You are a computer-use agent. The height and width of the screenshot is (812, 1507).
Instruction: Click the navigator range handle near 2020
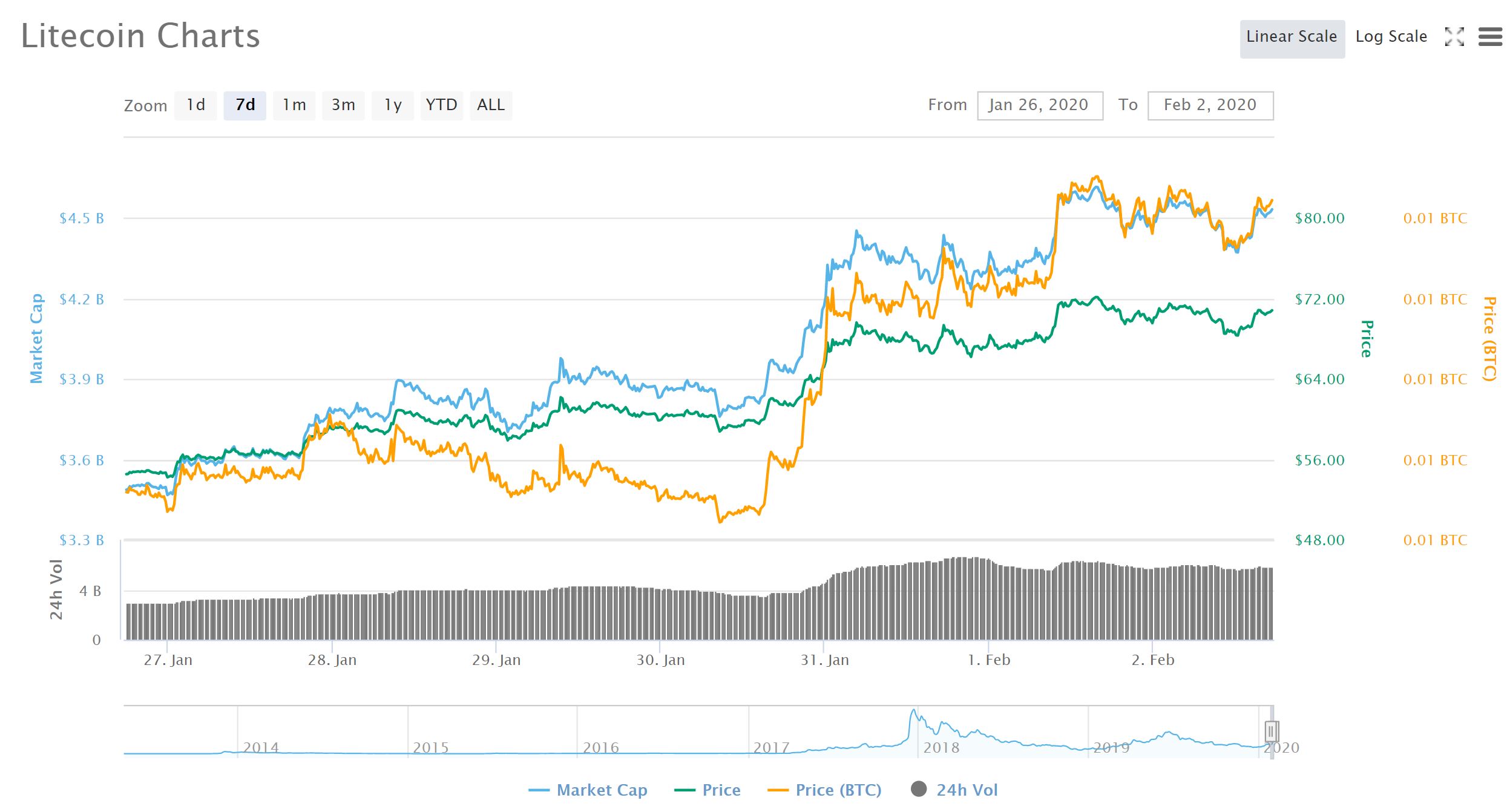tap(1271, 732)
